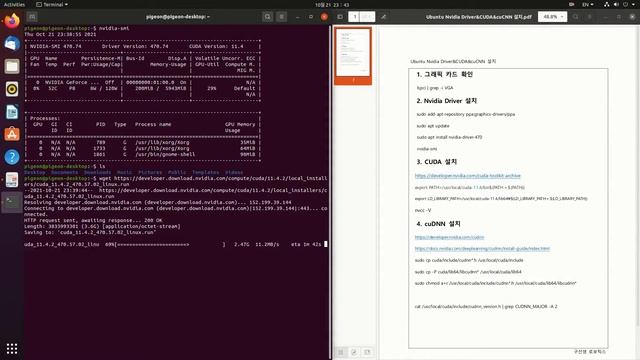Open the Help icon in the dock

click(12, 157)
